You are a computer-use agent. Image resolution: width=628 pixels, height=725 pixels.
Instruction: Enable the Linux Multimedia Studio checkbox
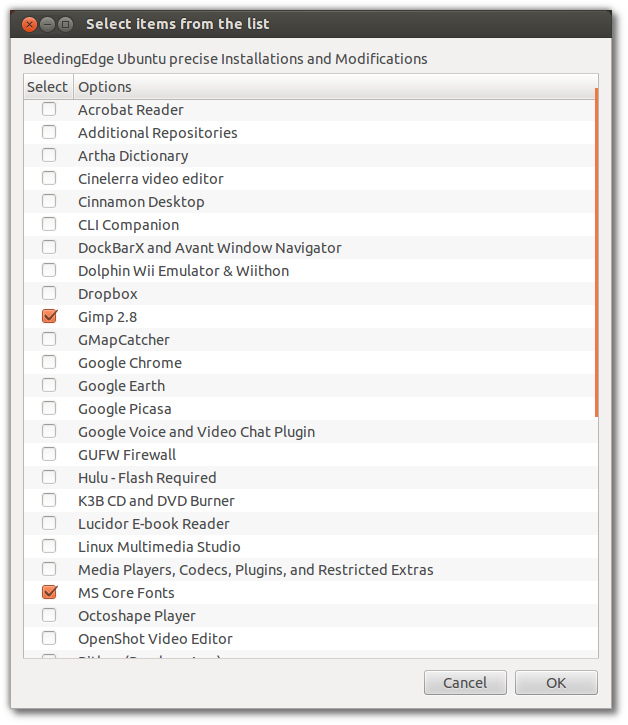coord(49,546)
